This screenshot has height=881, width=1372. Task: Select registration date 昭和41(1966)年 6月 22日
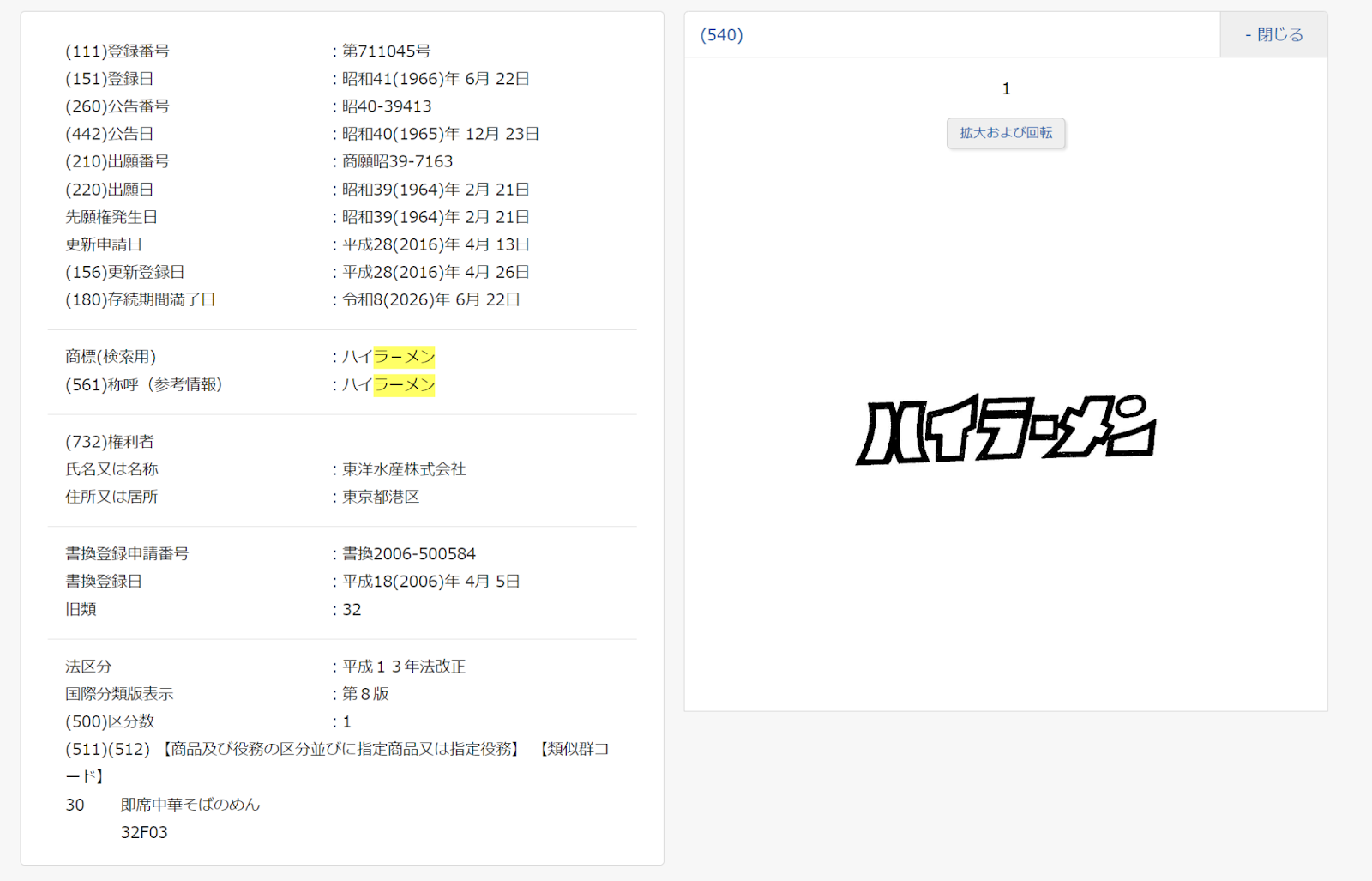pyautogui.click(x=436, y=79)
